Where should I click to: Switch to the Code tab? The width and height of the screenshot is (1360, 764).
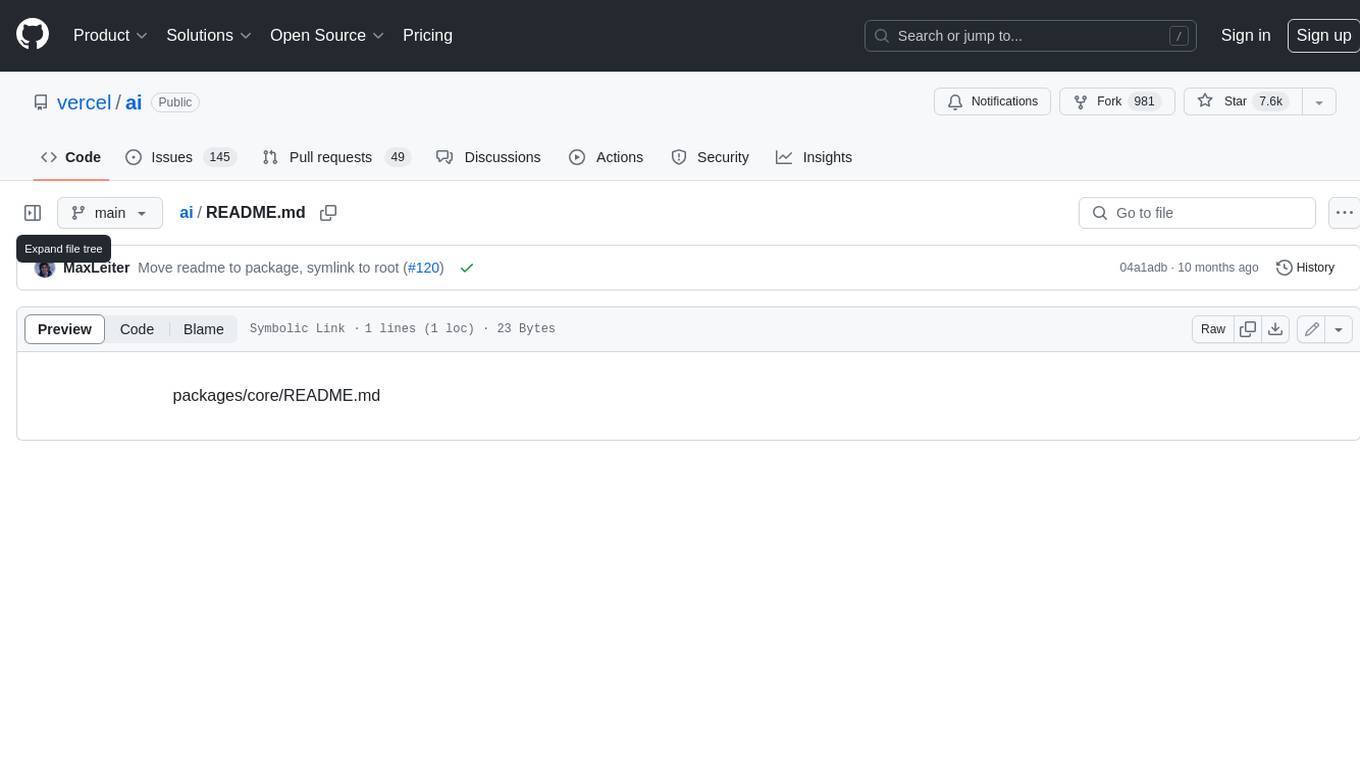coord(71,157)
